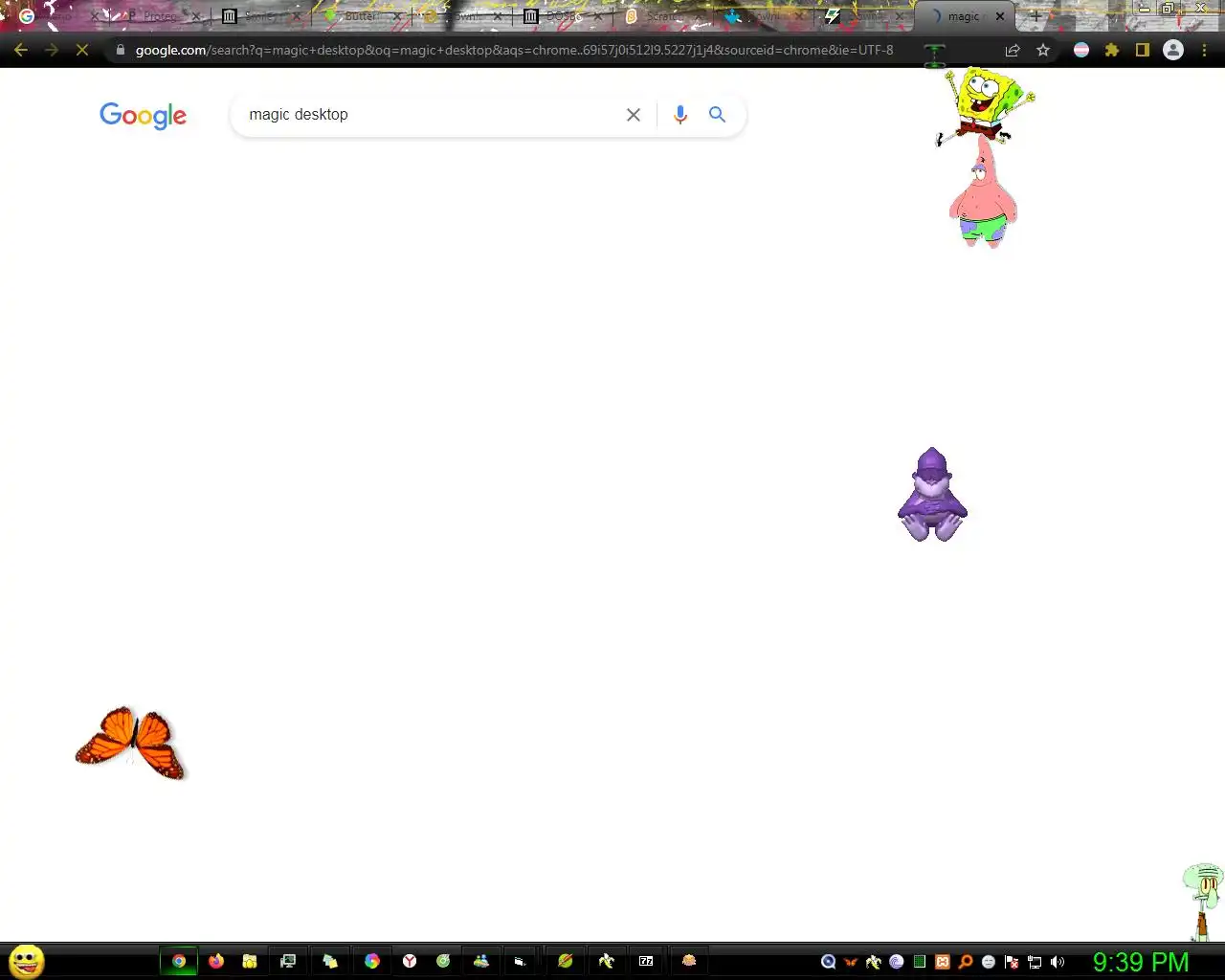Viewport: 1225px width, 980px height.
Task: Launch Firefox from the taskbar
Action: click(x=216, y=961)
